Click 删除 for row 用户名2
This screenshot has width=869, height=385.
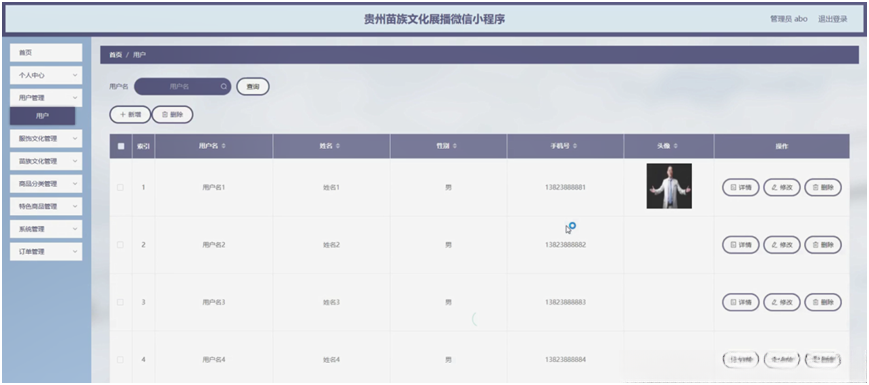pyautogui.click(x=823, y=245)
